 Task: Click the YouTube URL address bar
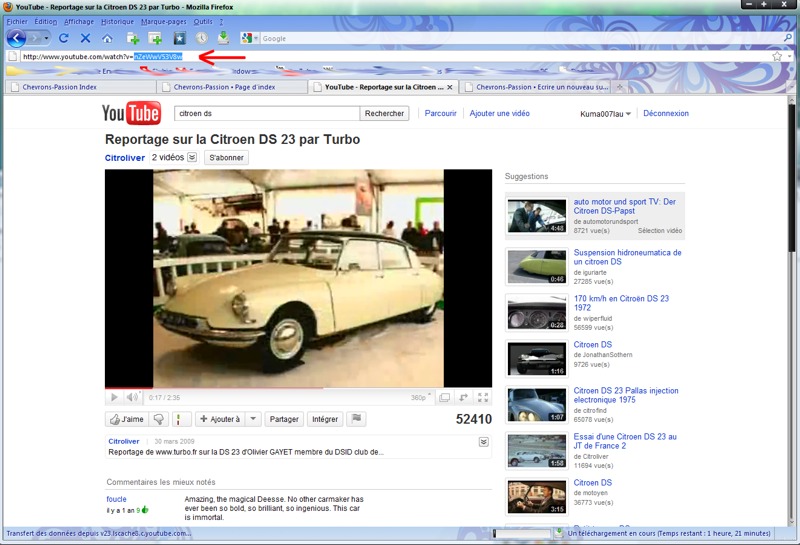tap(393, 57)
